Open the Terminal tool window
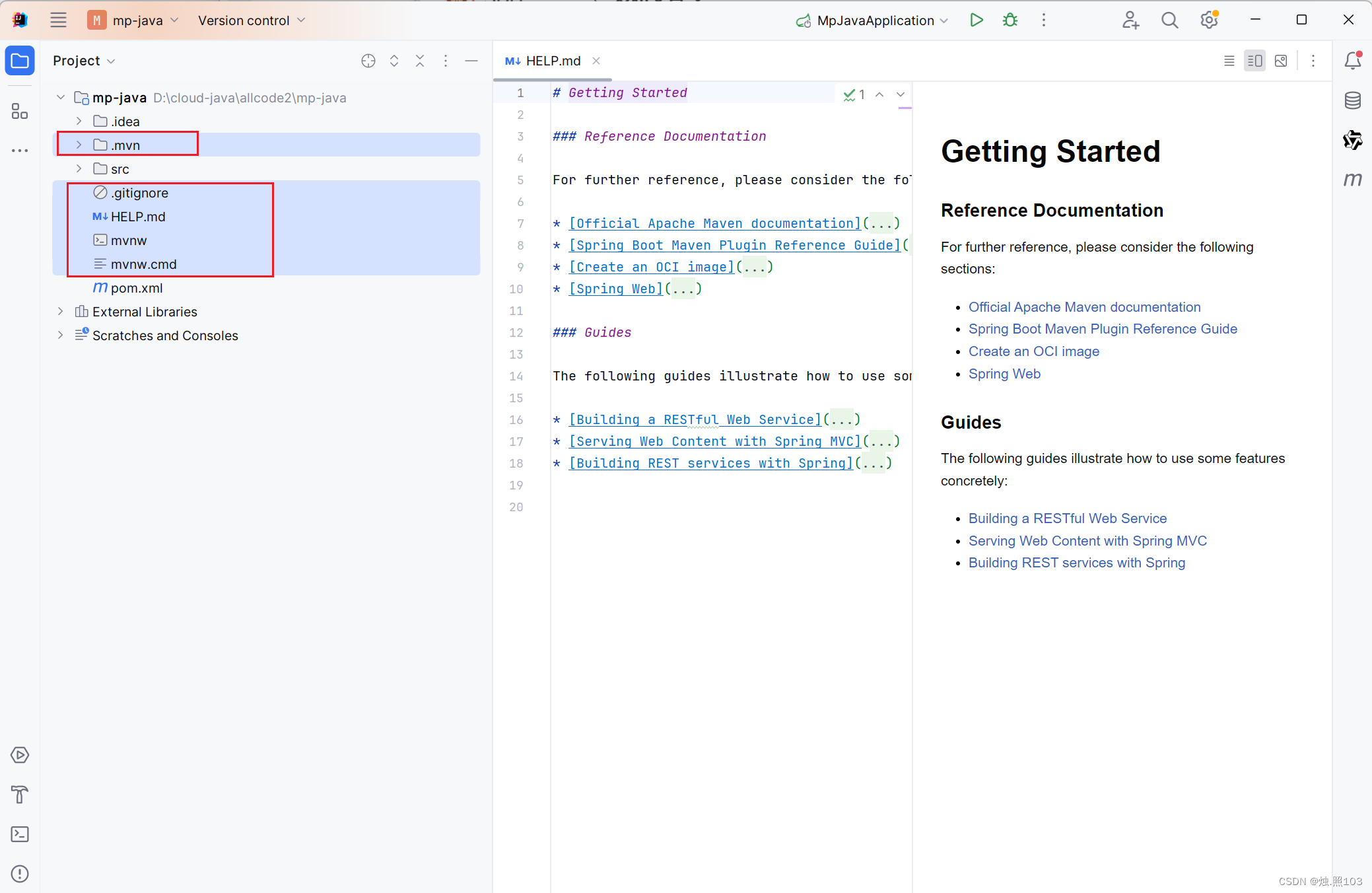The image size is (1372, 893). (20, 834)
